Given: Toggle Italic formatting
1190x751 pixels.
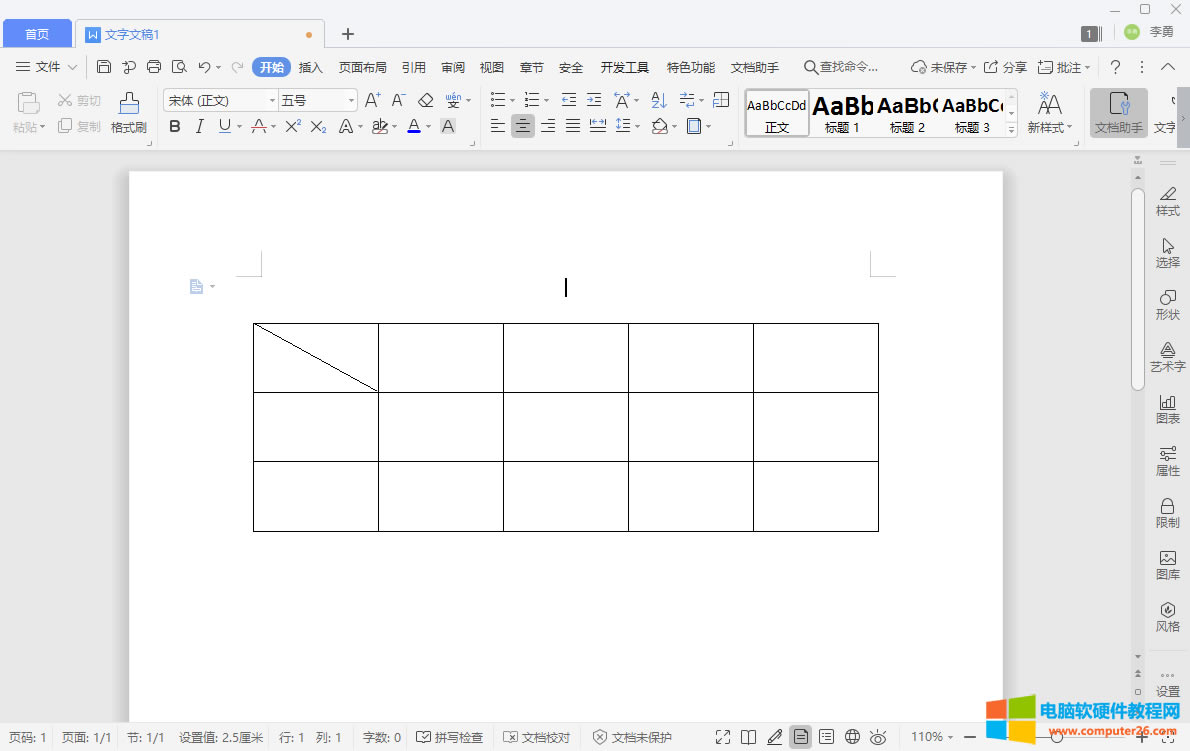Looking at the screenshot, I should [199, 126].
